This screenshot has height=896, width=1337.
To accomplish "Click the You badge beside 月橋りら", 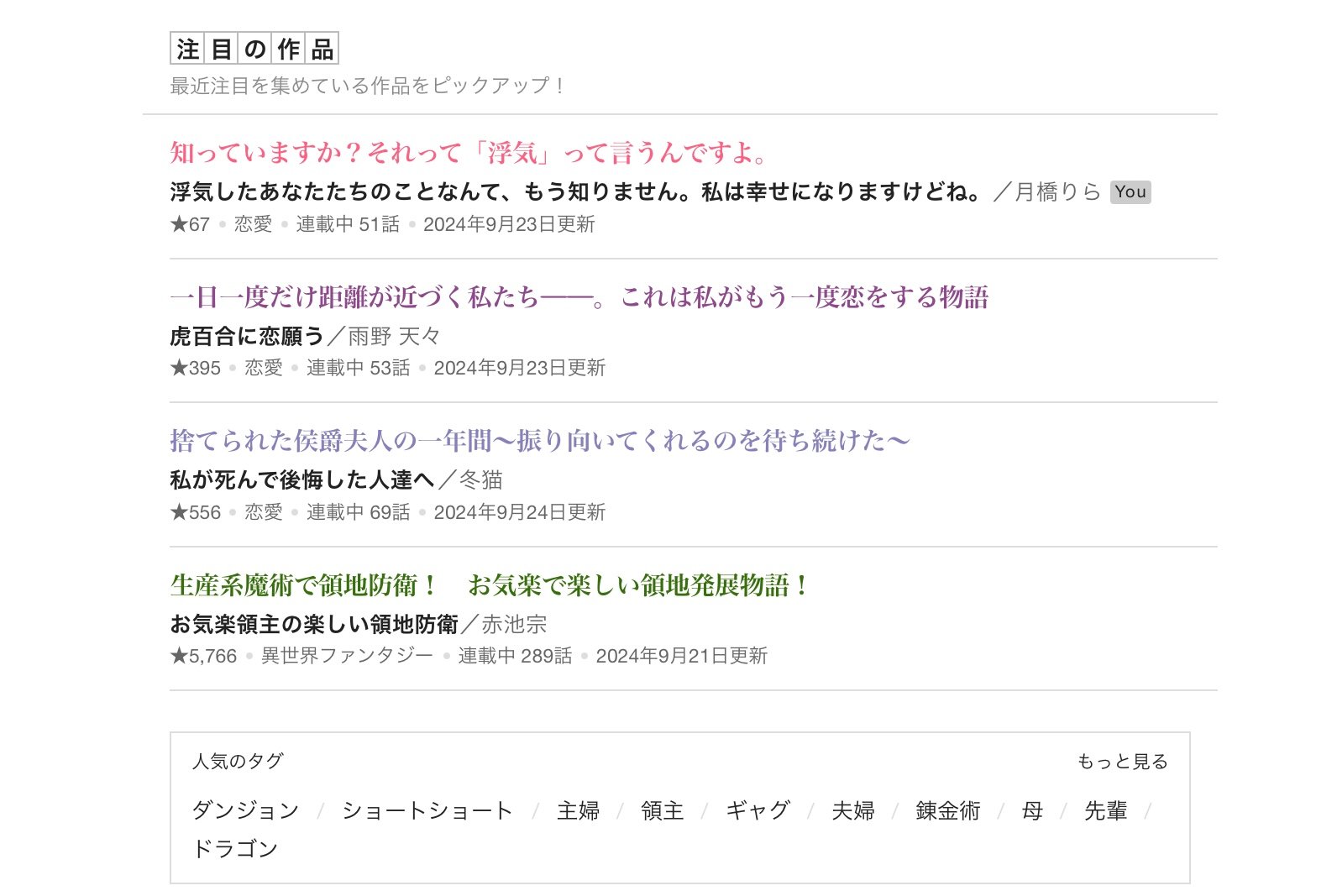I will pyautogui.click(x=1130, y=192).
